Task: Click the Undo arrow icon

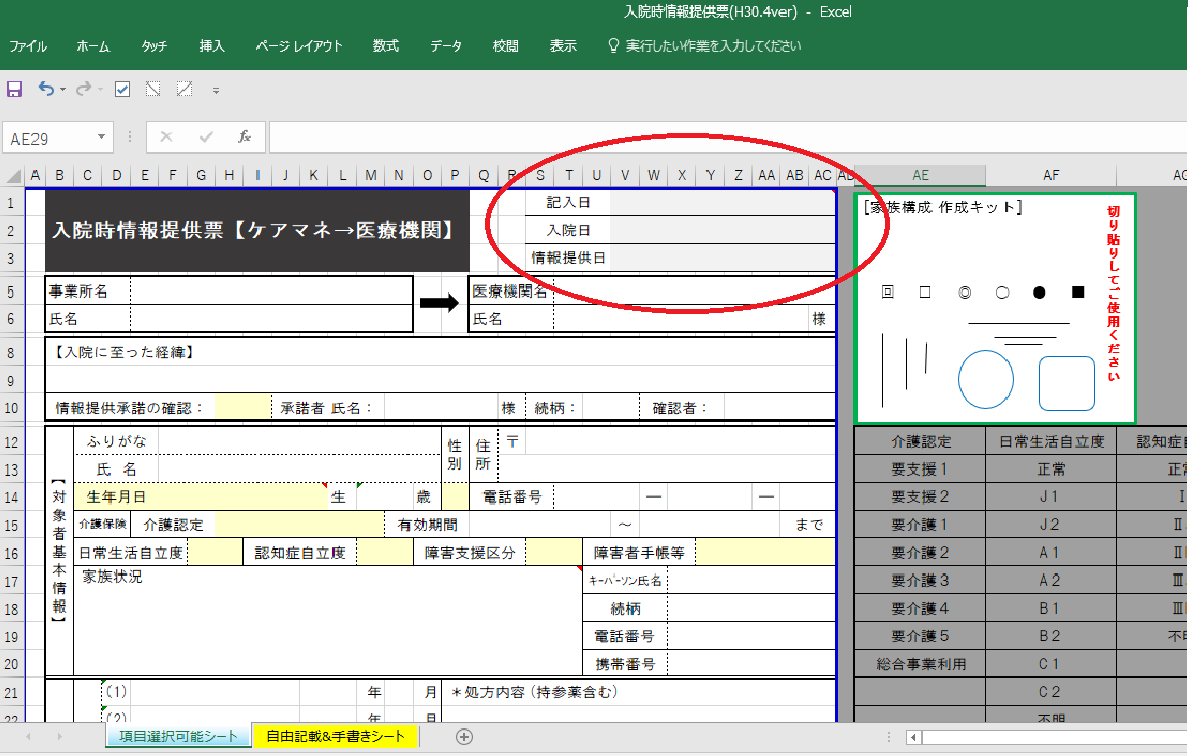Action: click(x=46, y=90)
